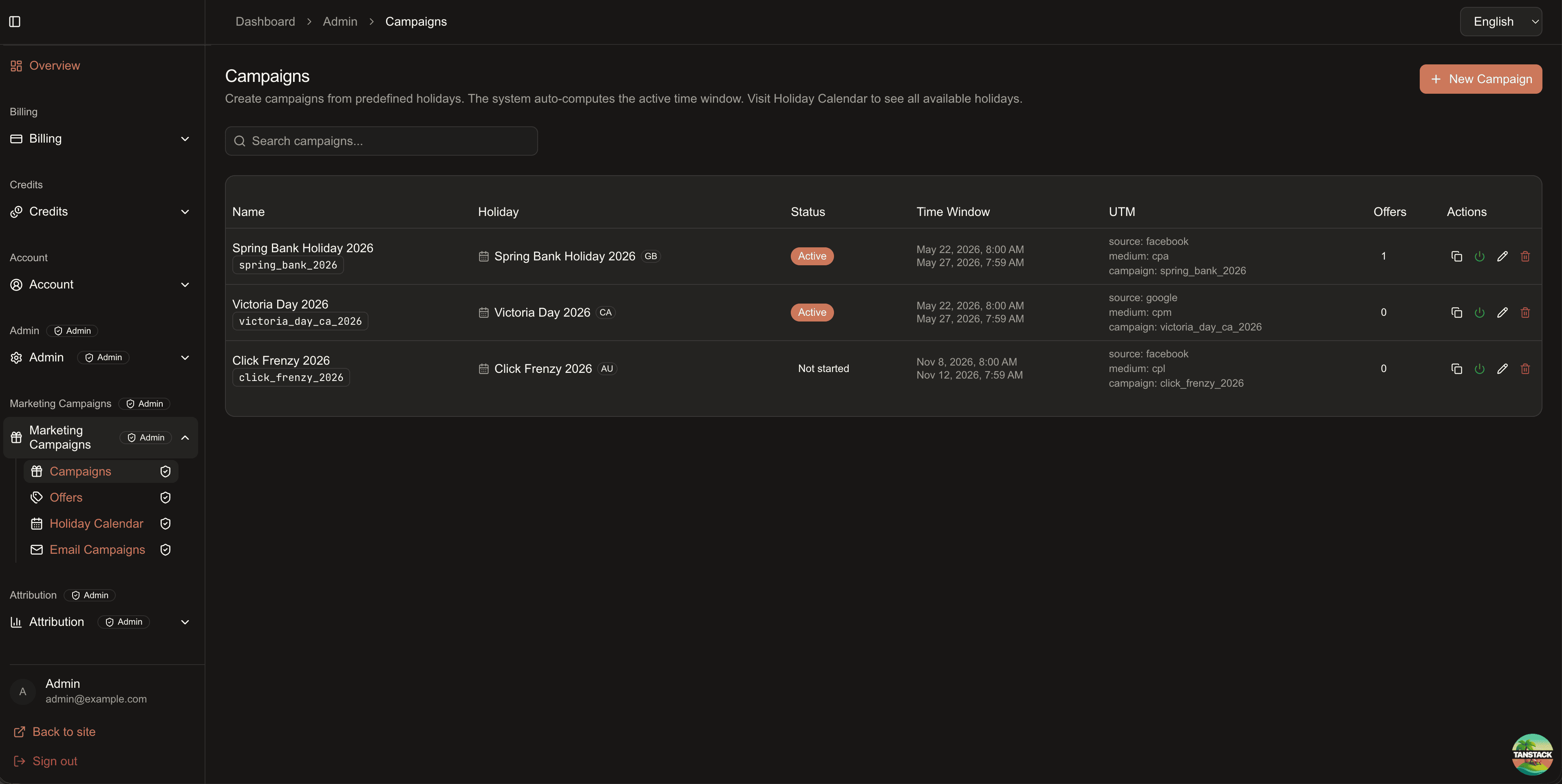This screenshot has width=1562, height=784.
Task: Click the TanStack devtools logo
Action: pyautogui.click(x=1532, y=754)
